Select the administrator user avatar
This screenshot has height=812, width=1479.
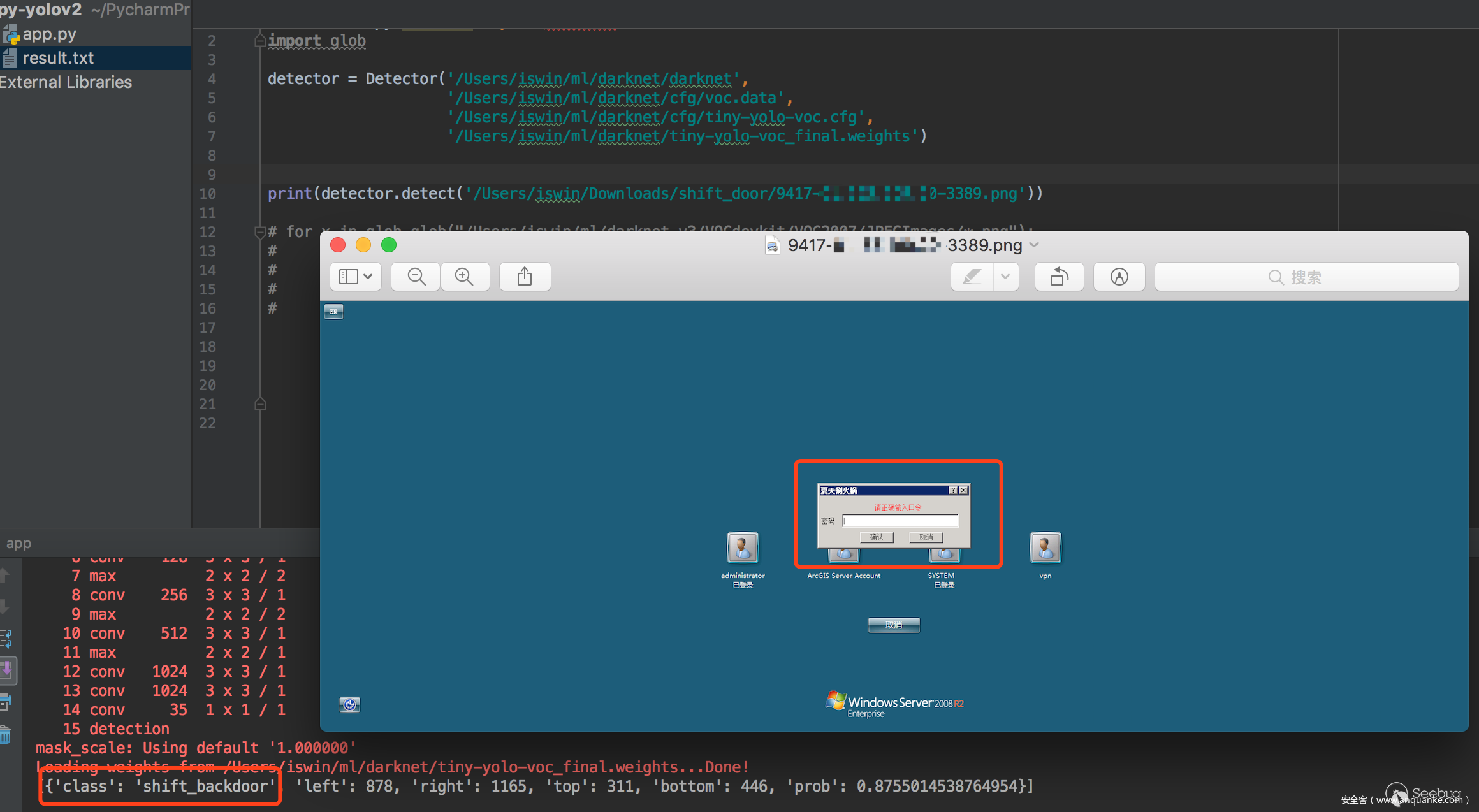743,547
